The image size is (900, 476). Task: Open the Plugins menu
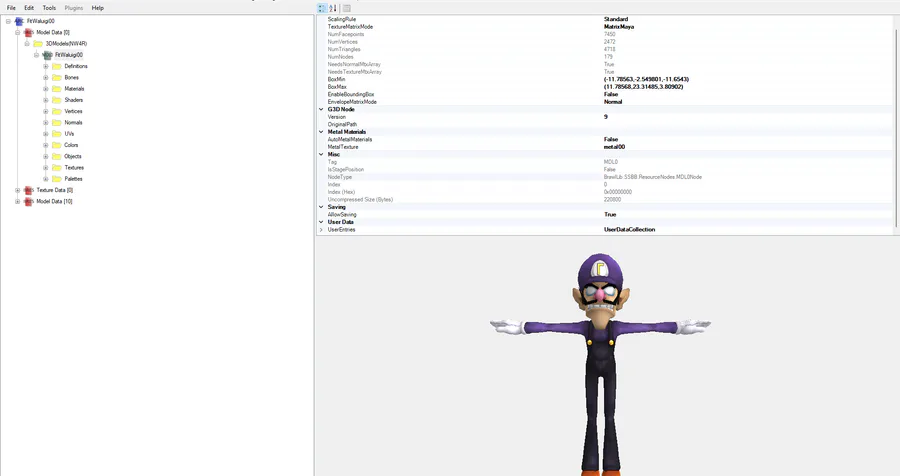(74, 8)
